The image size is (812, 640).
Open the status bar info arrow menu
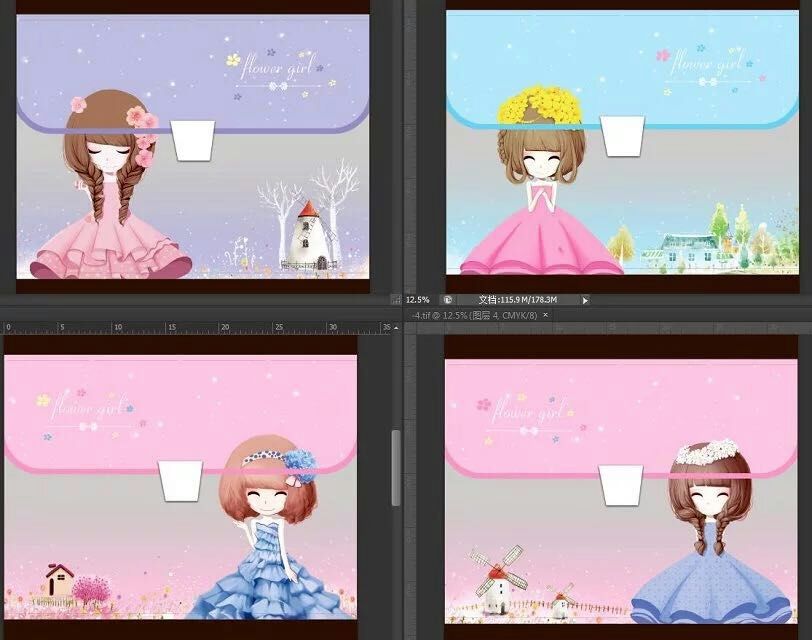(x=585, y=299)
